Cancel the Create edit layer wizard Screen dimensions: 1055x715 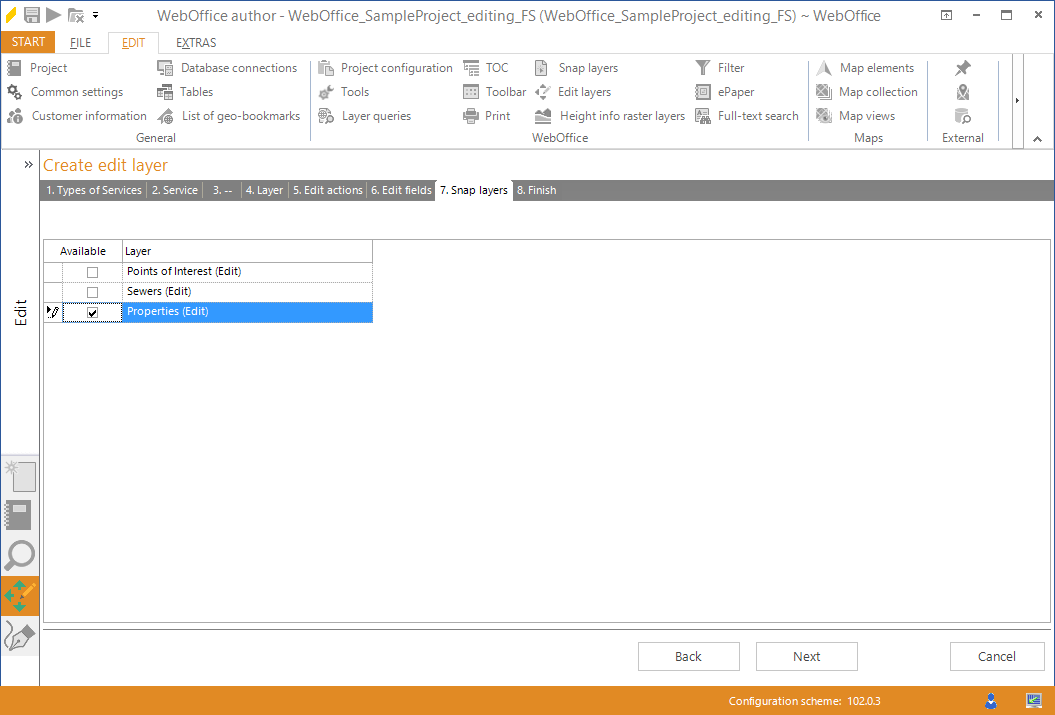(x=997, y=656)
